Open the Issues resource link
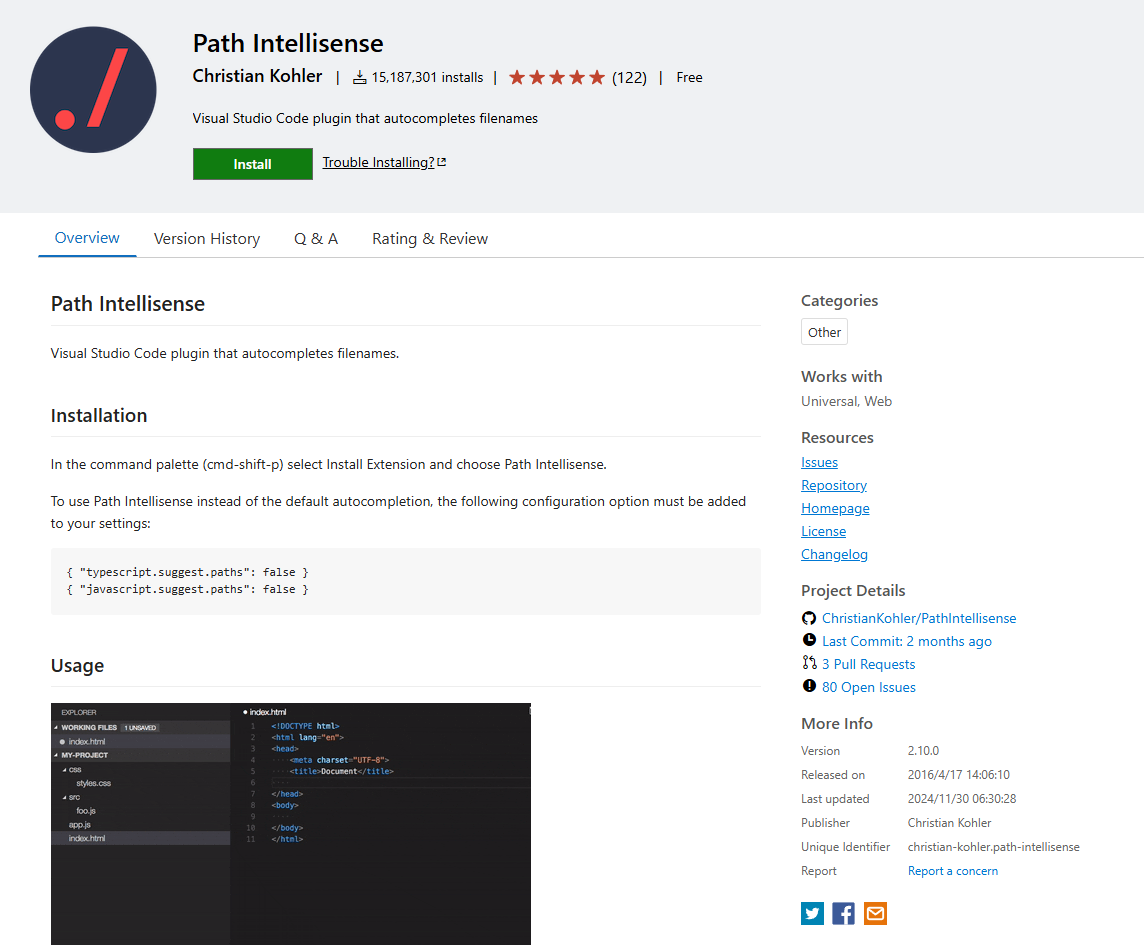This screenshot has height=945, width=1144. click(819, 463)
